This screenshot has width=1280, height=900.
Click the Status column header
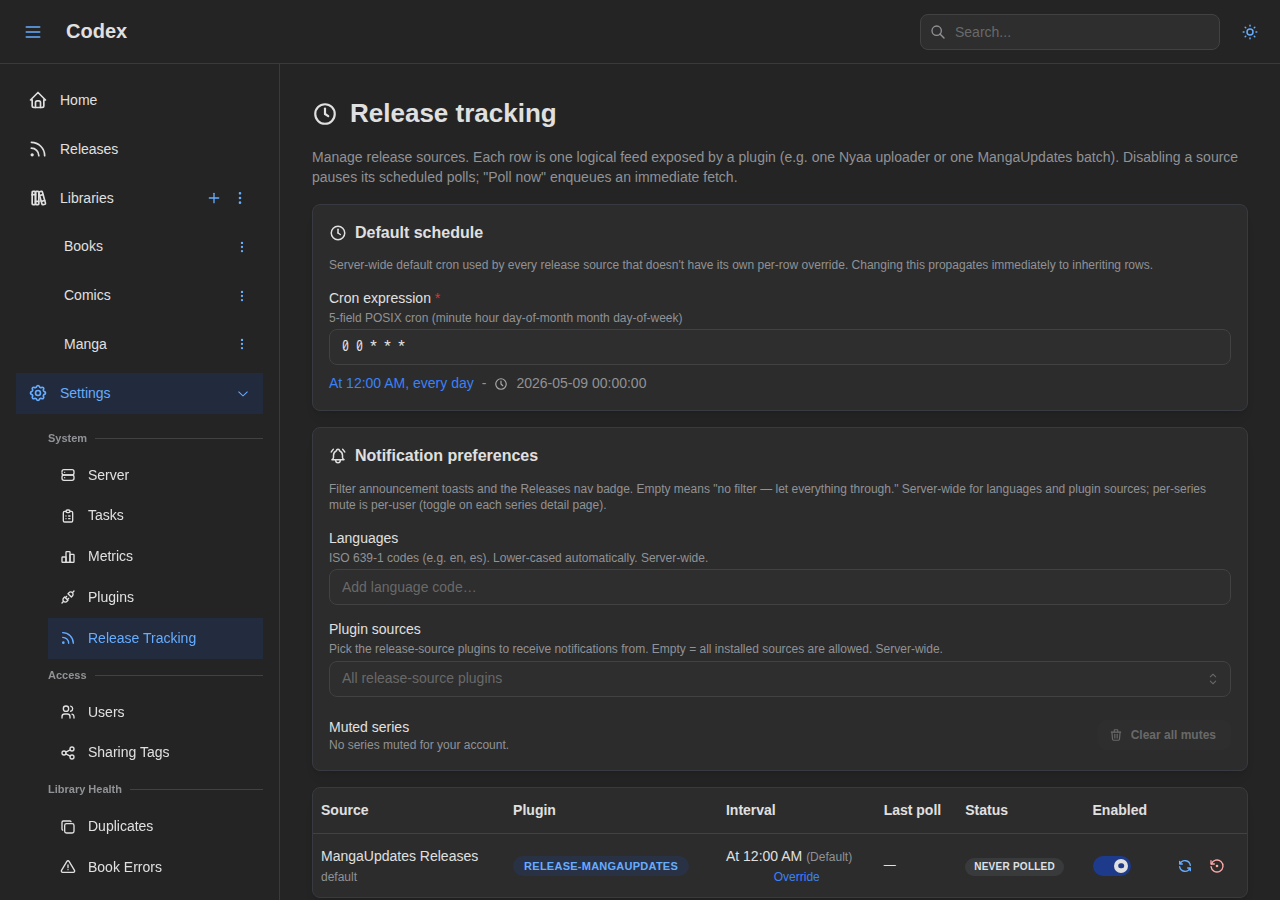coord(986,810)
